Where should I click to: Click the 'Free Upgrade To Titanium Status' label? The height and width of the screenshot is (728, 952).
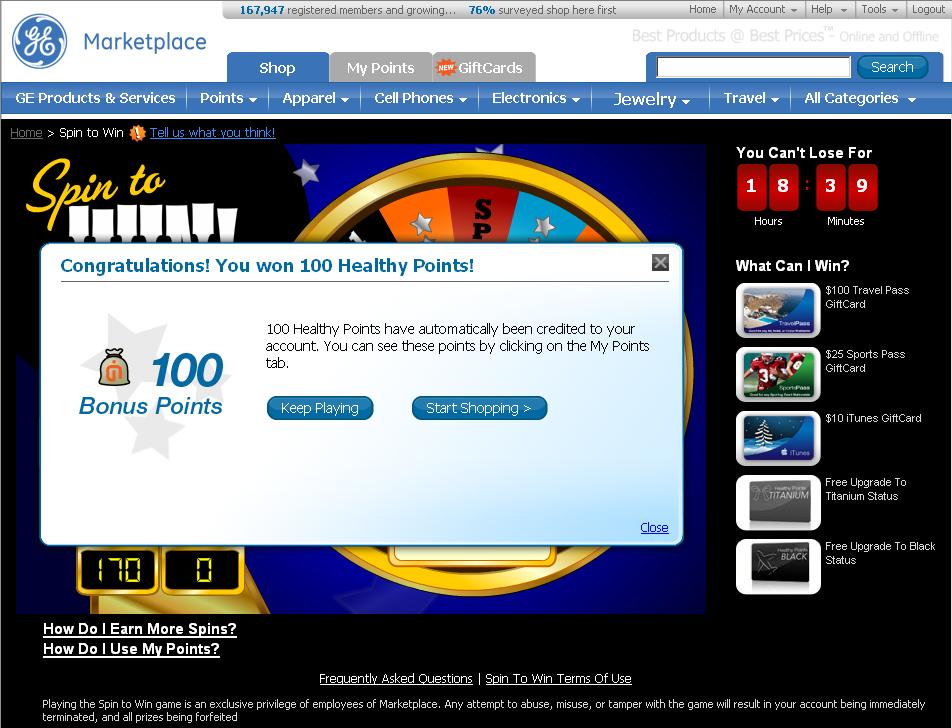(x=866, y=489)
